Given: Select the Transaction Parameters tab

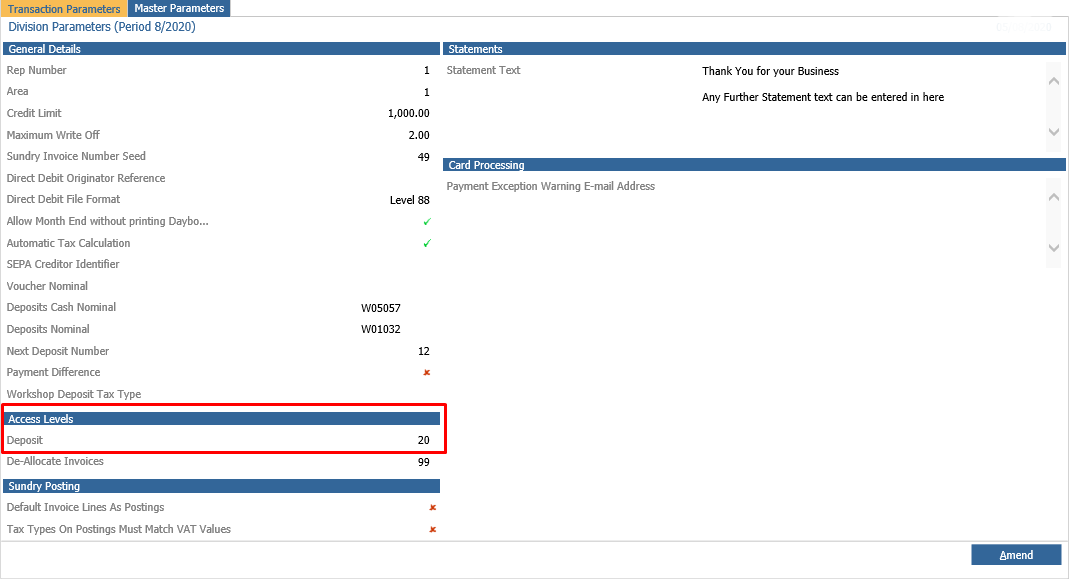Looking at the screenshot, I should pos(63,7).
